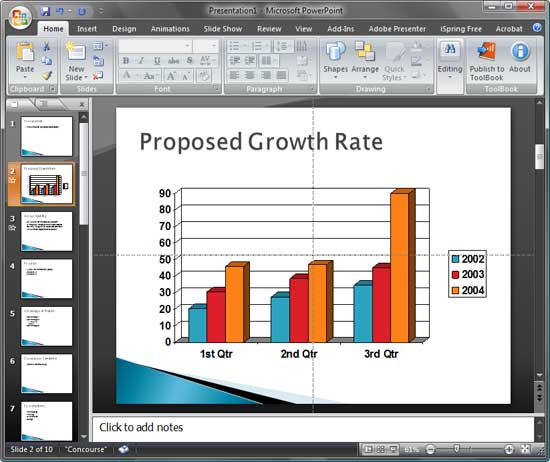Open the slide Layout dropdown
The image size is (550, 462).
point(101,46)
